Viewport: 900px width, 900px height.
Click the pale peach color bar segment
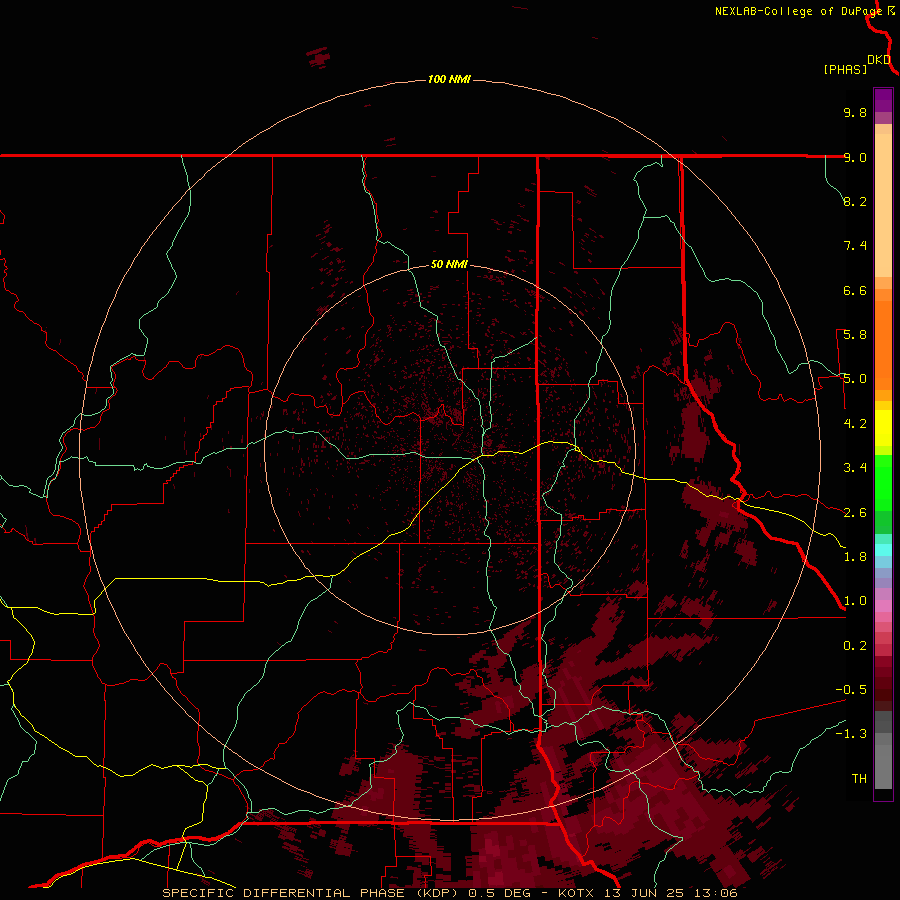coord(883,205)
